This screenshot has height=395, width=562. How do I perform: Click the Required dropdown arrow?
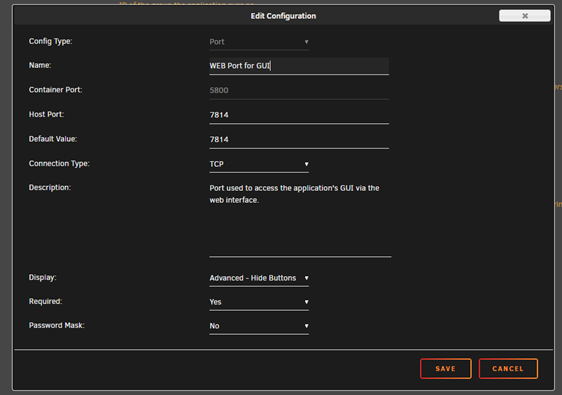(306, 302)
